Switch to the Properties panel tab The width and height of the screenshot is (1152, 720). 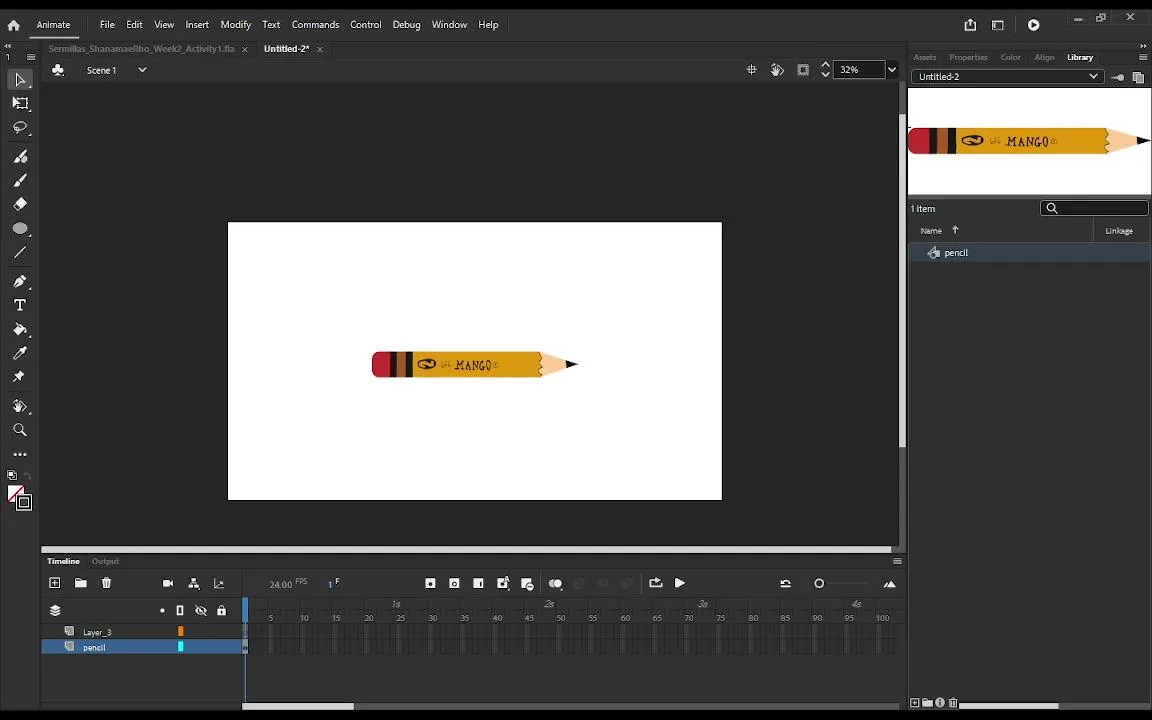point(968,57)
